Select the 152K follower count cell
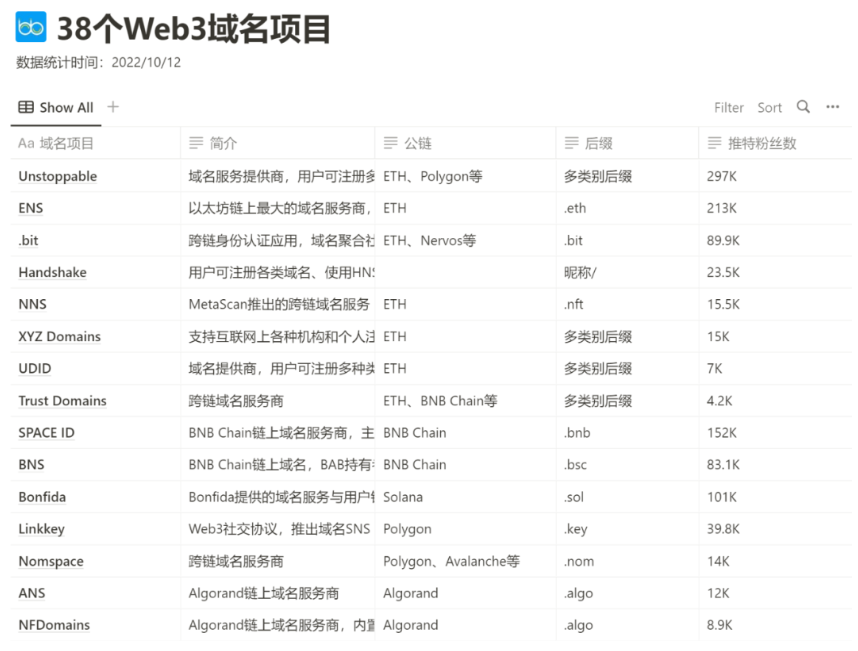 click(775, 433)
